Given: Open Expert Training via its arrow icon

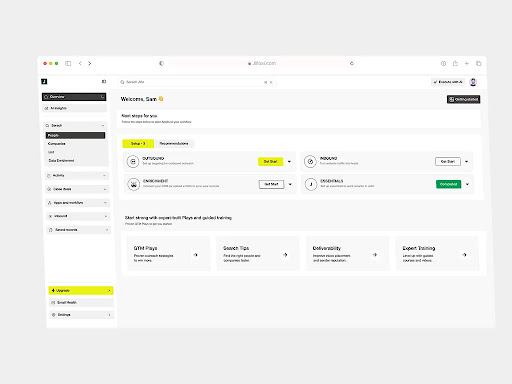Looking at the screenshot, I should point(464,255).
